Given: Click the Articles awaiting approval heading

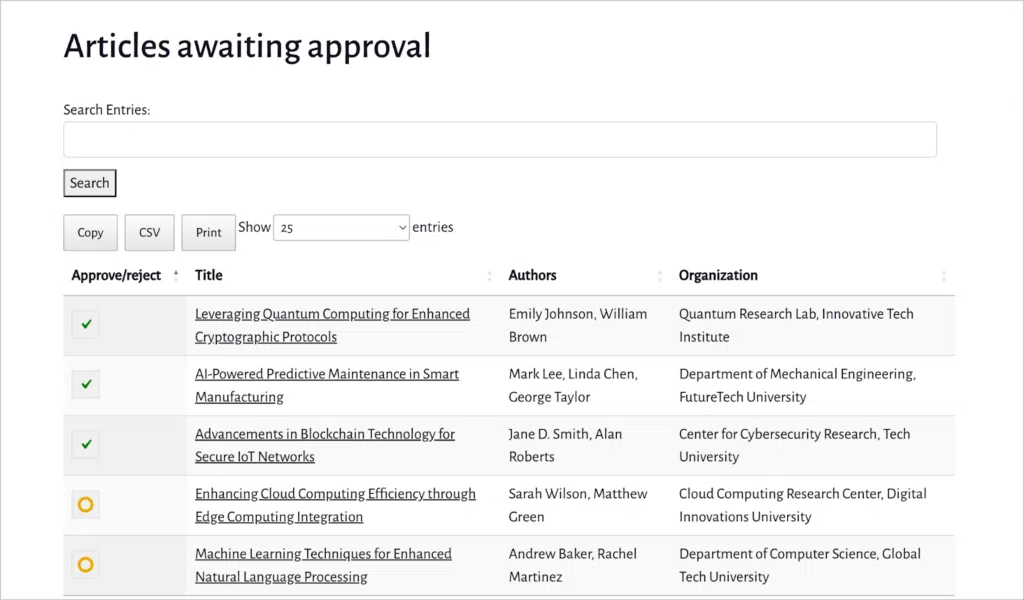Looking at the screenshot, I should click(247, 46).
